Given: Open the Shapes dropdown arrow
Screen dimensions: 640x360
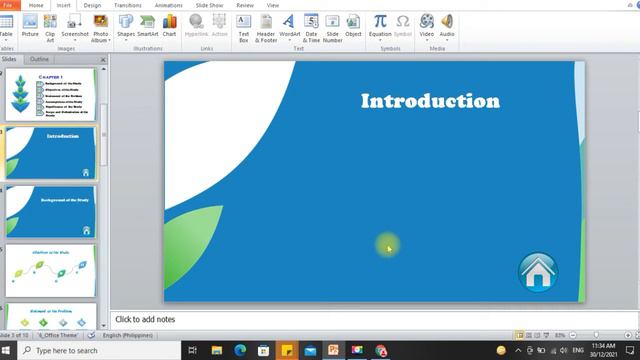Looking at the screenshot, I should point(126,40).
